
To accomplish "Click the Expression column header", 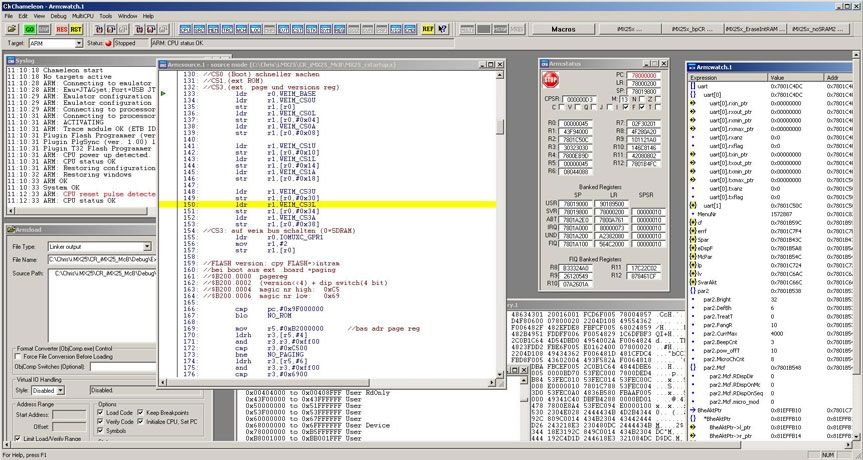I will [x=728, y=78].
